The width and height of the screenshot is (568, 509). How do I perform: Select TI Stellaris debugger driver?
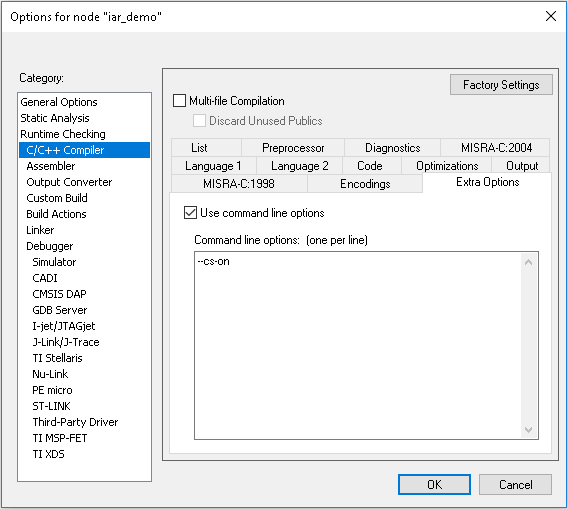(84, 358)
